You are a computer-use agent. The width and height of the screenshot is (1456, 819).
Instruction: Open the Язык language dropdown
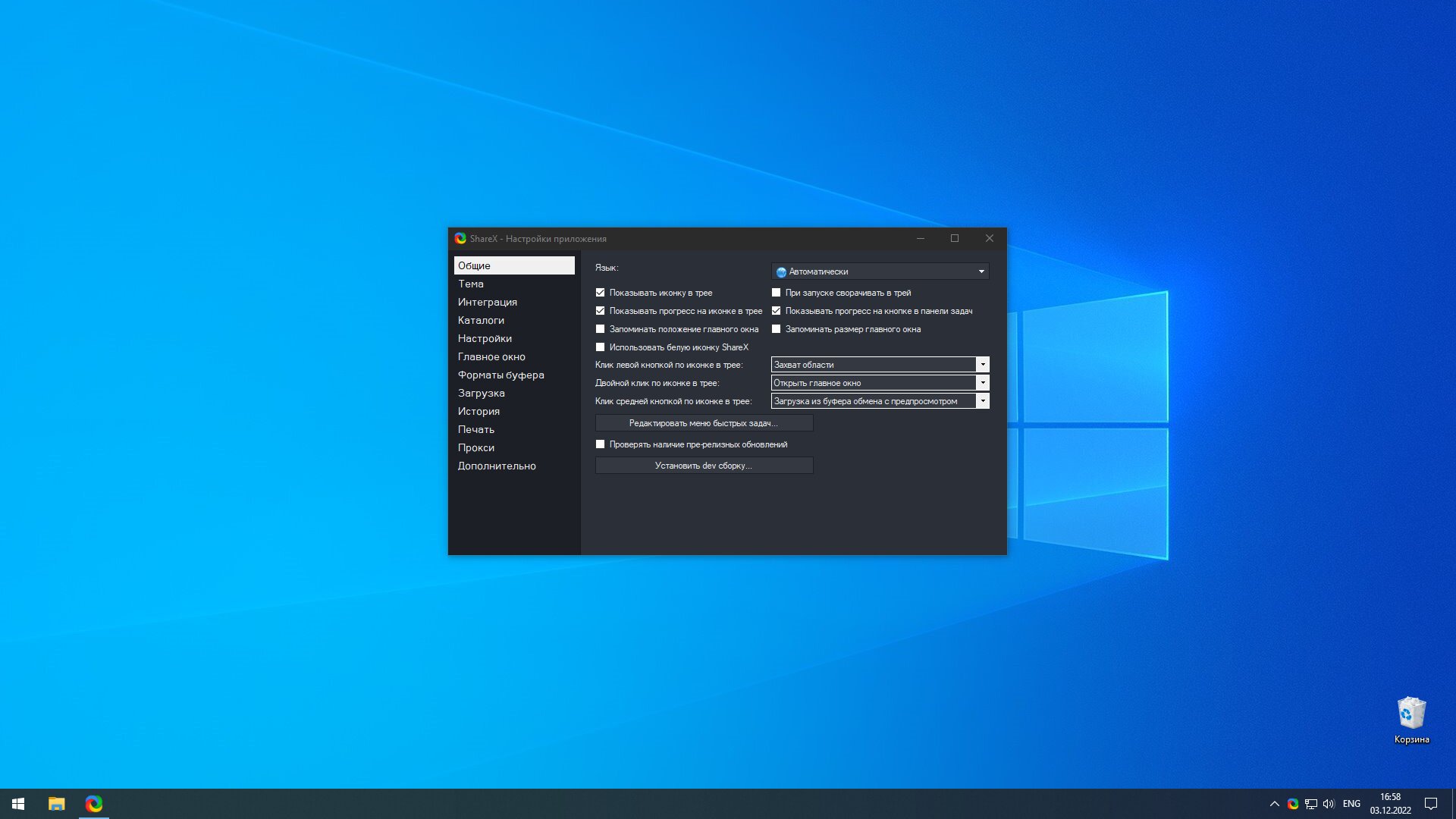click(x=880, y=271)
